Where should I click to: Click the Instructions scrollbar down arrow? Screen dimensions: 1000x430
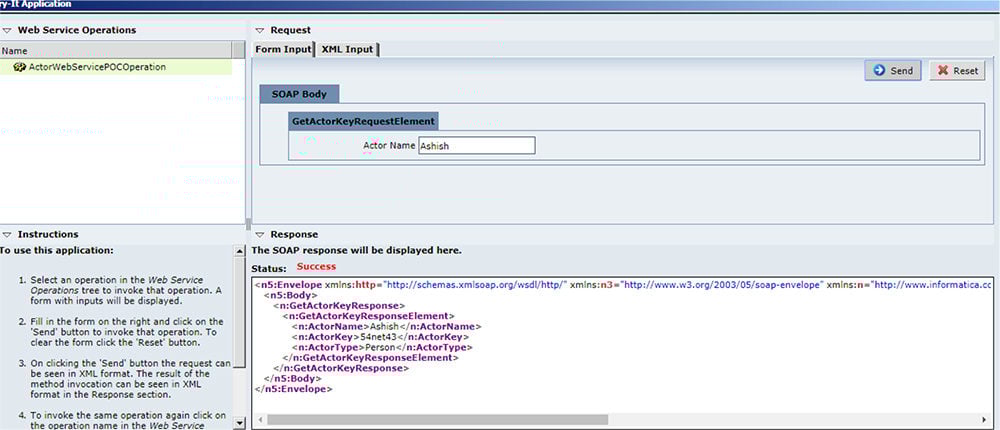[x=240, y=422]
